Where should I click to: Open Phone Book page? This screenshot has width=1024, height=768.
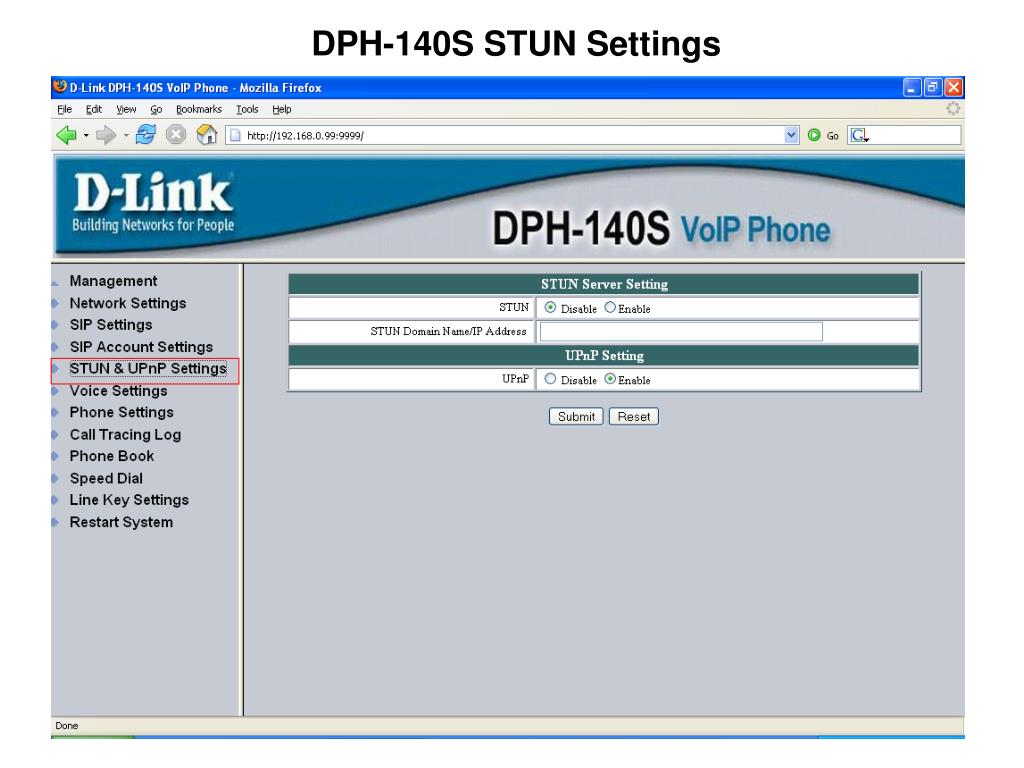point(112,456)
